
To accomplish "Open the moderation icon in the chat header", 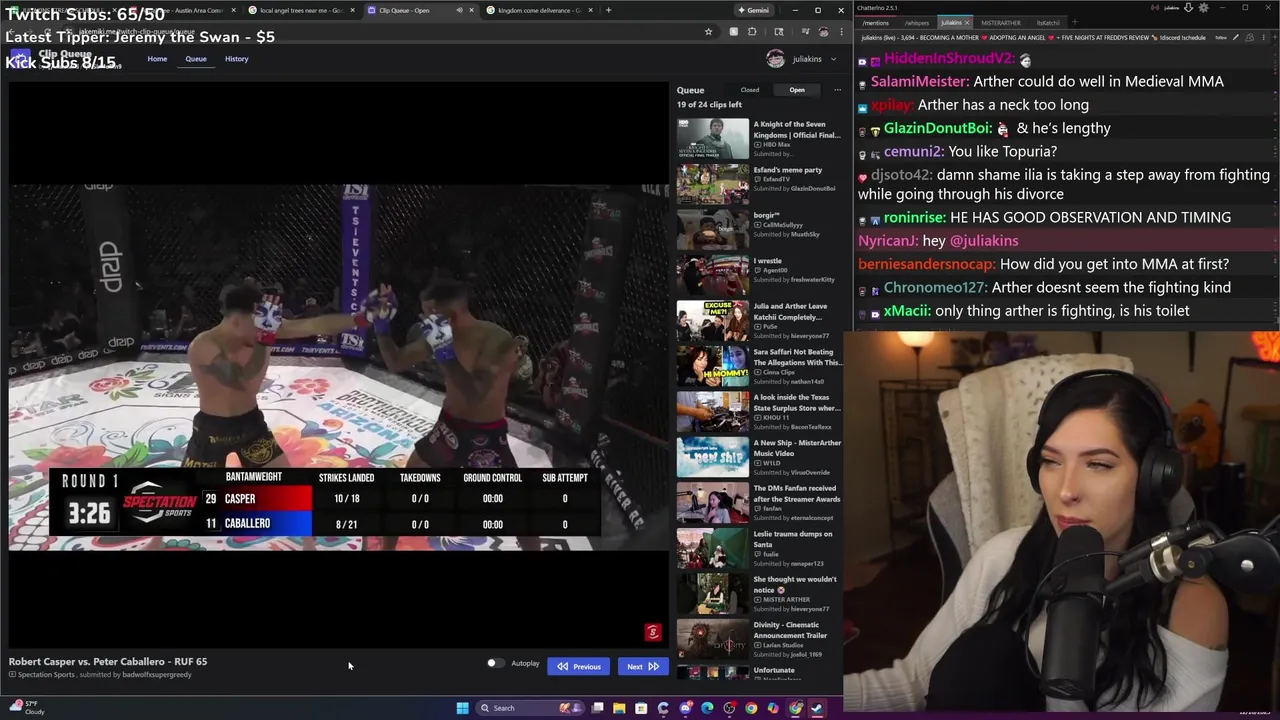I will pos(1250,37).
